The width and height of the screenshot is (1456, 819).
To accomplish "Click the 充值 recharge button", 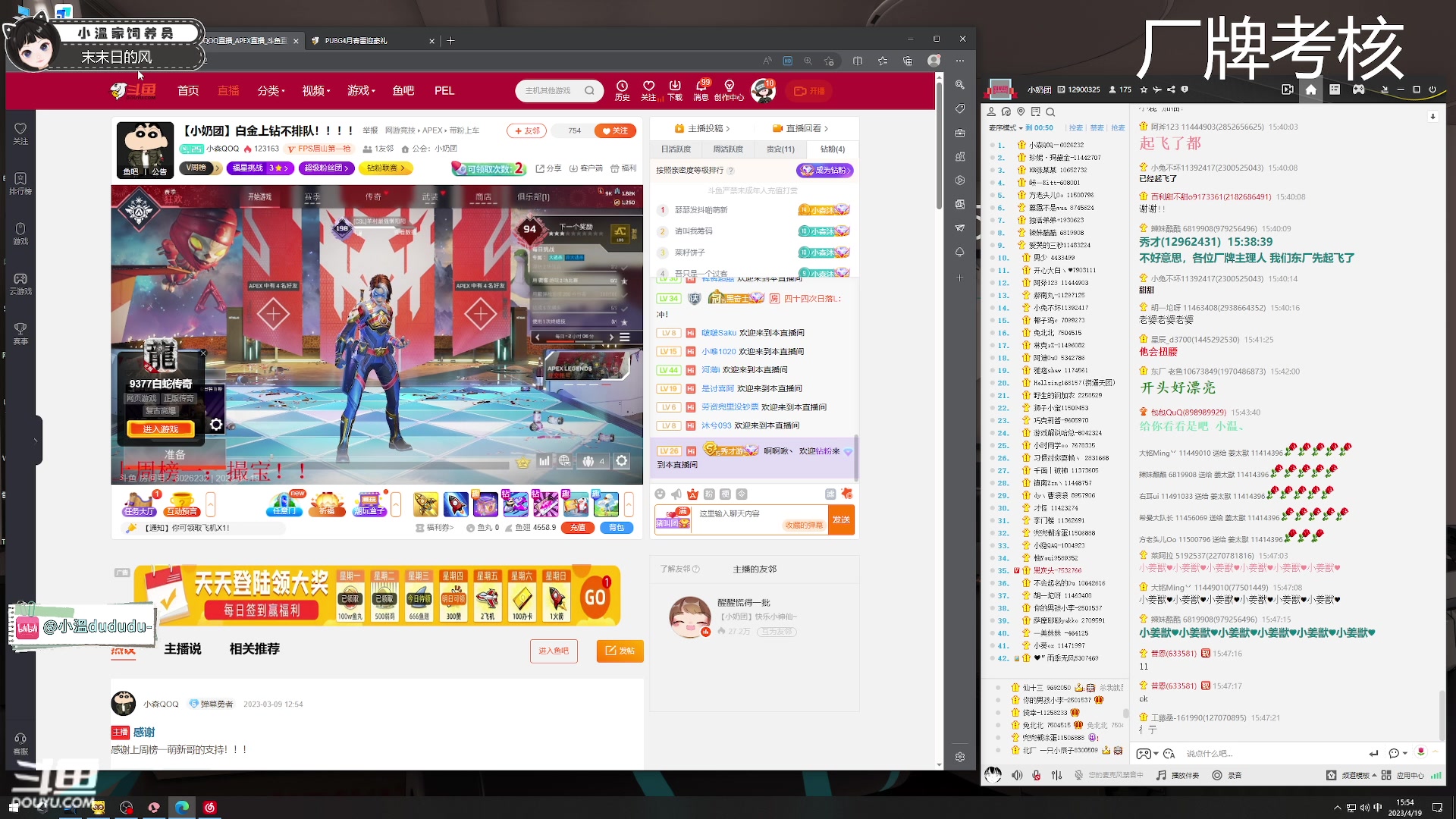I will (x=578, y=528).
